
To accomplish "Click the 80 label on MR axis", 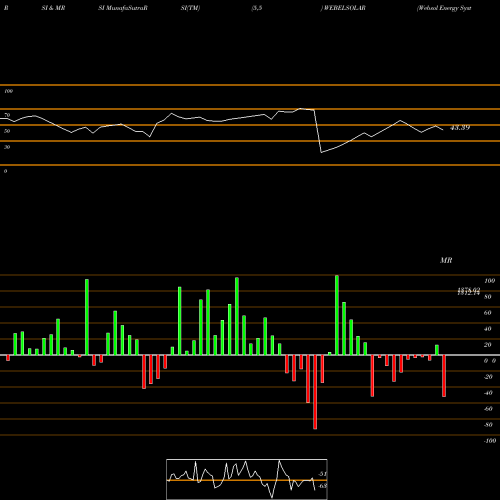I will coord(488,297).
